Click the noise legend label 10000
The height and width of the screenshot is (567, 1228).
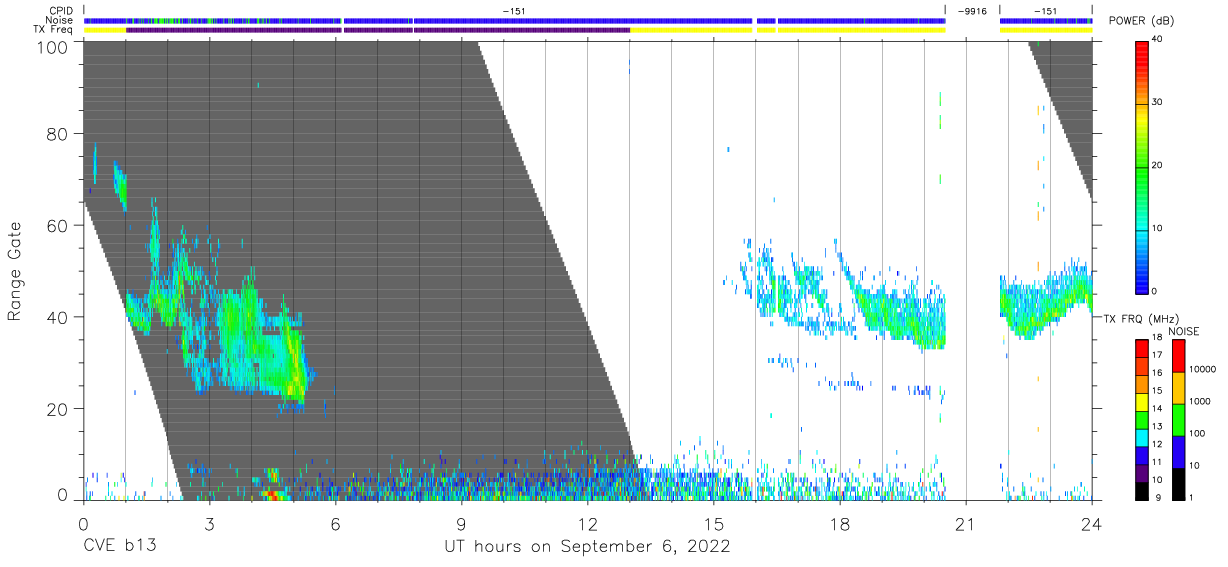1202,371
